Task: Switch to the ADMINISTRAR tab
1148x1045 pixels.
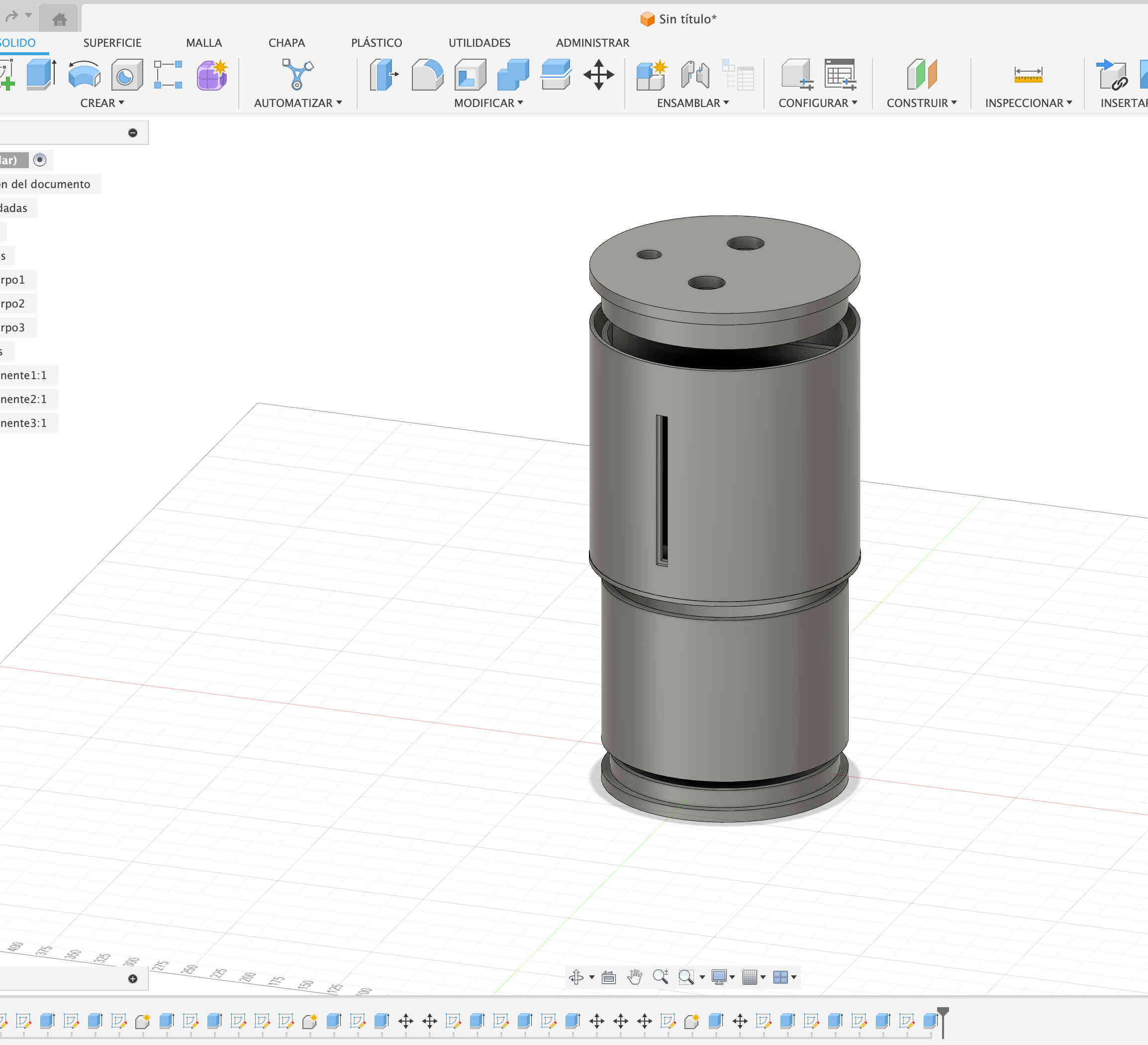Action: coord(592,43)
